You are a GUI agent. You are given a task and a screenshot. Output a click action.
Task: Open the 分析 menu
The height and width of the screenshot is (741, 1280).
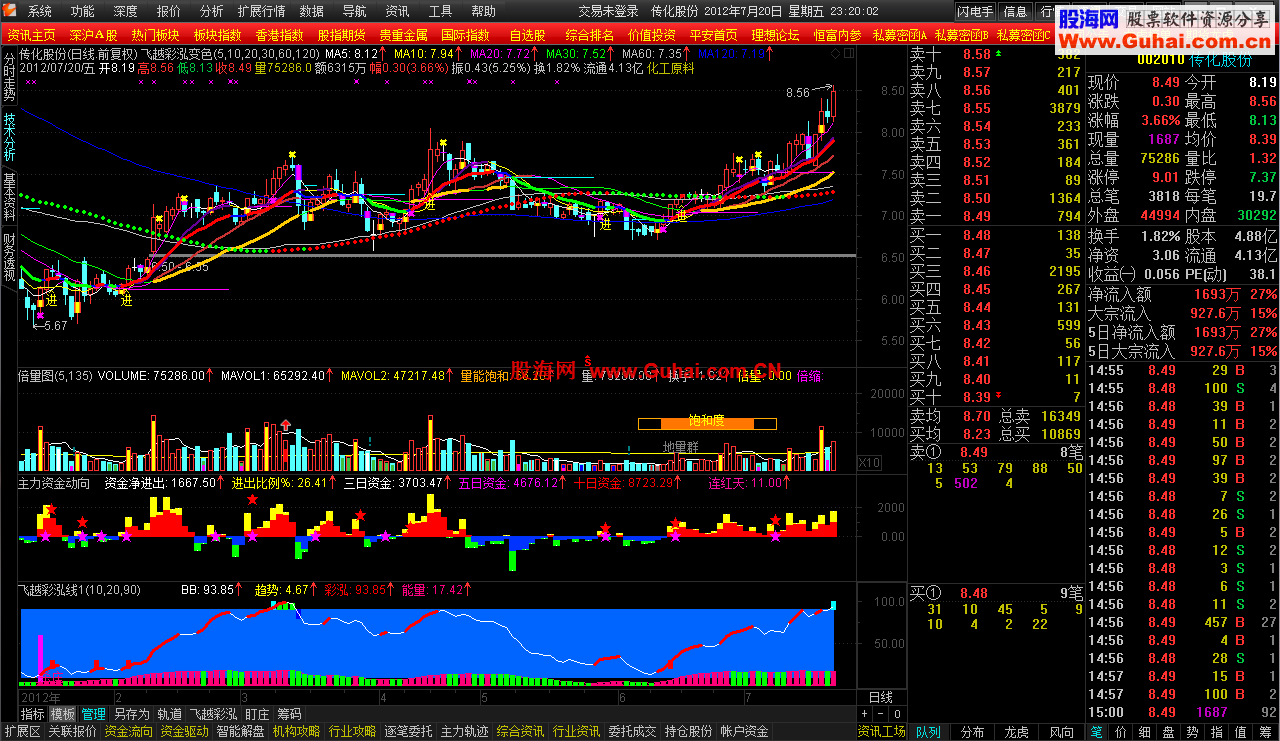[211, 12]
